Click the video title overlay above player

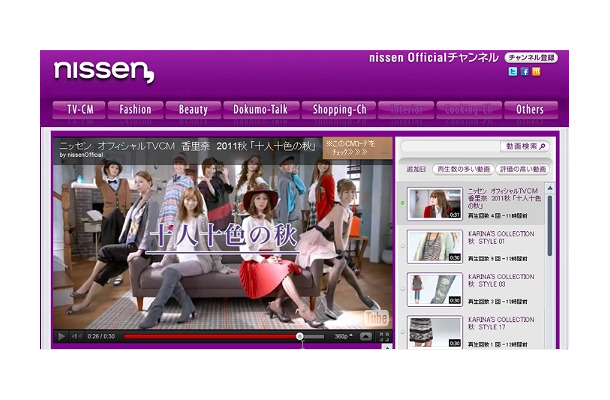tap(188, 146)
